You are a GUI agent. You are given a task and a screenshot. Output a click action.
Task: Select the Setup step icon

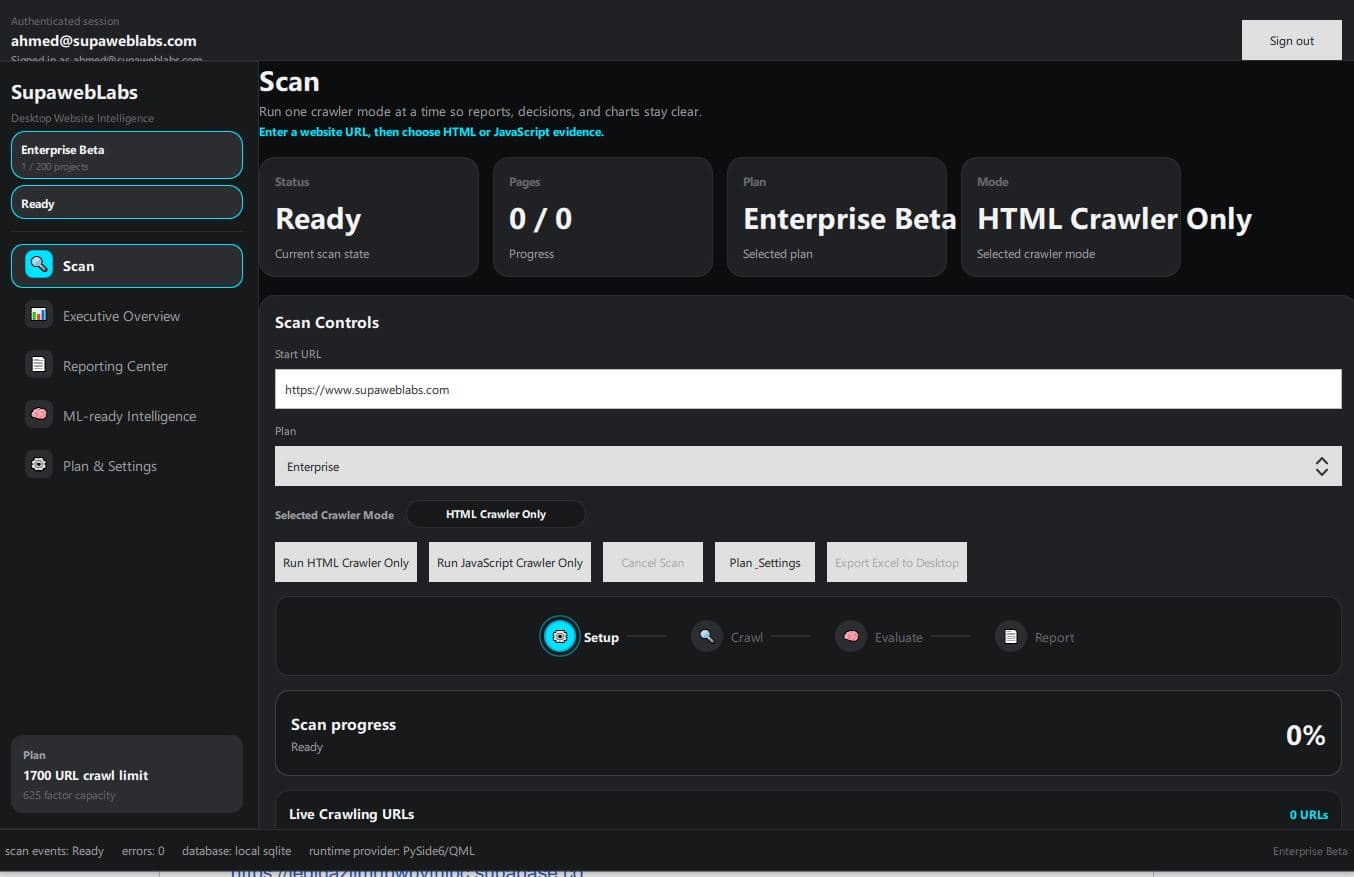(x=560, y=636)
